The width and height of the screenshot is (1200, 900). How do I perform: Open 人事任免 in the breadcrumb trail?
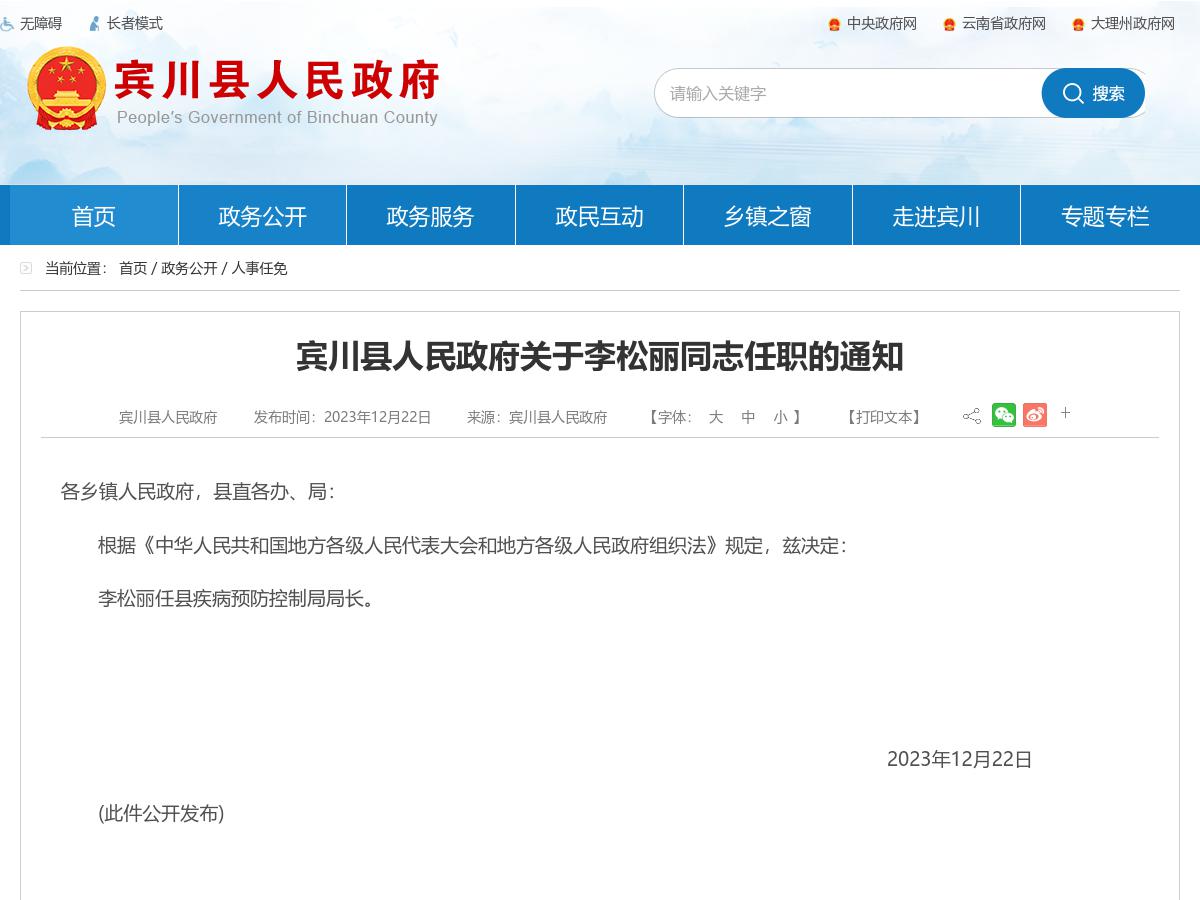tap(260, 268)
